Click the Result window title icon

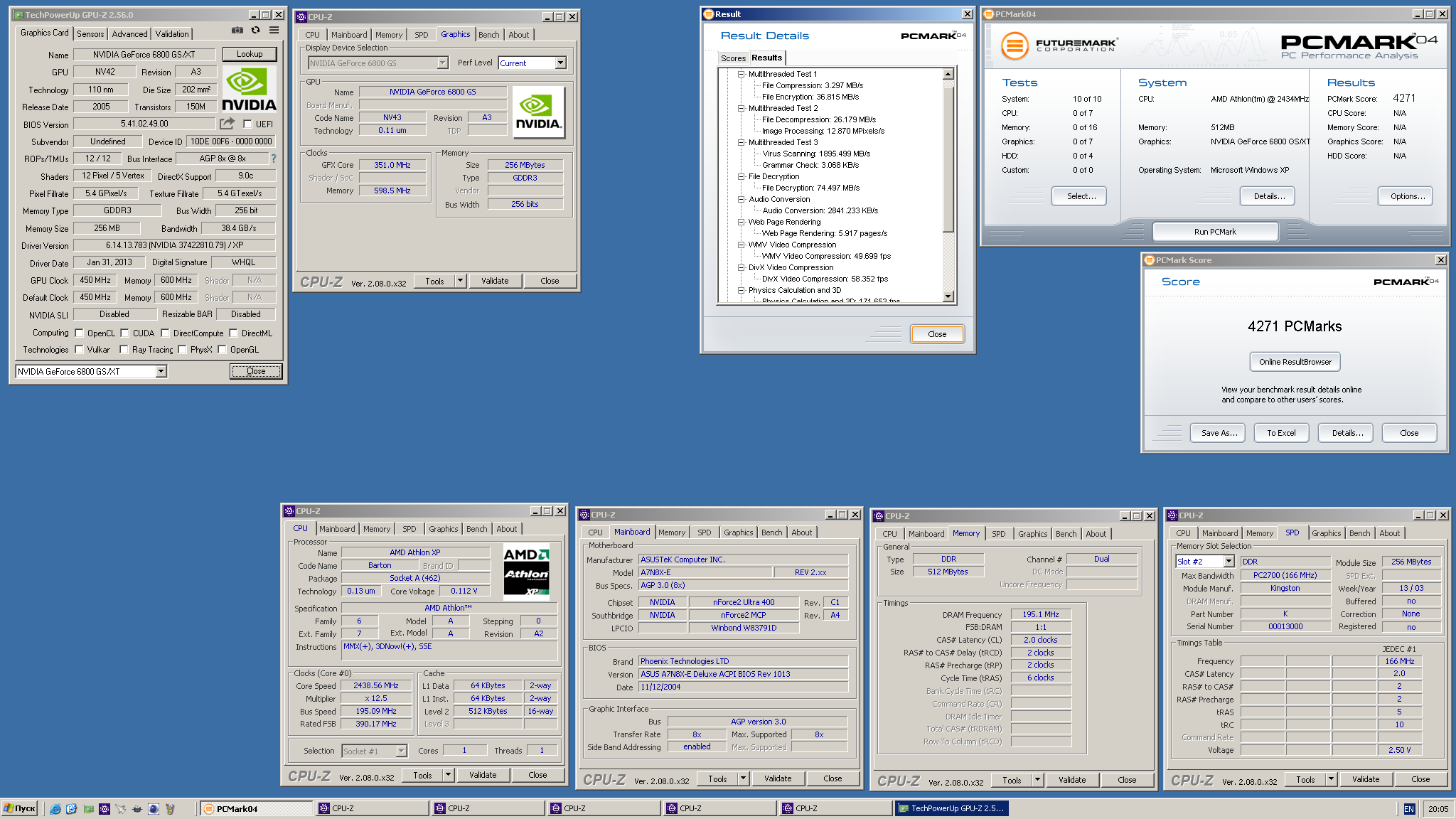coord(708,14)
